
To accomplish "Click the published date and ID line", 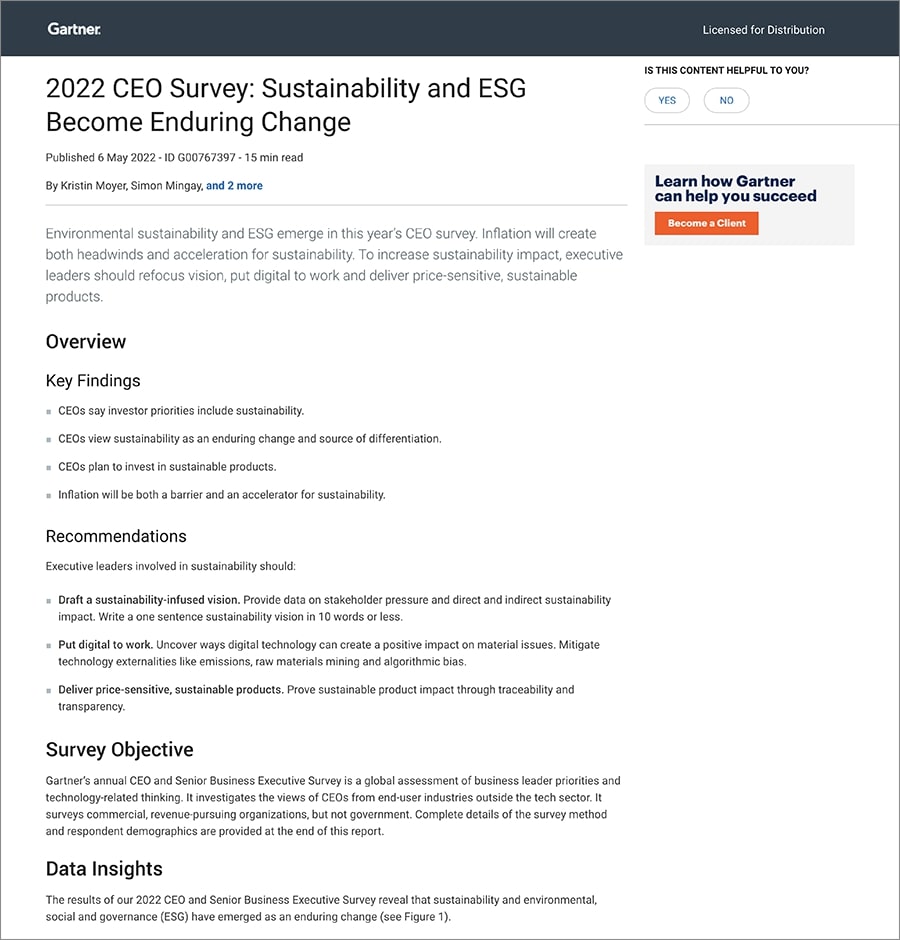I will coord(174,157).
